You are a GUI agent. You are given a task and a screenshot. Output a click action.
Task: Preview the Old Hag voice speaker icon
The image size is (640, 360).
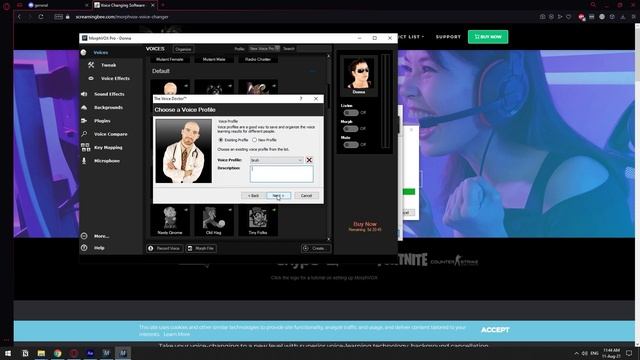[230, 210]
